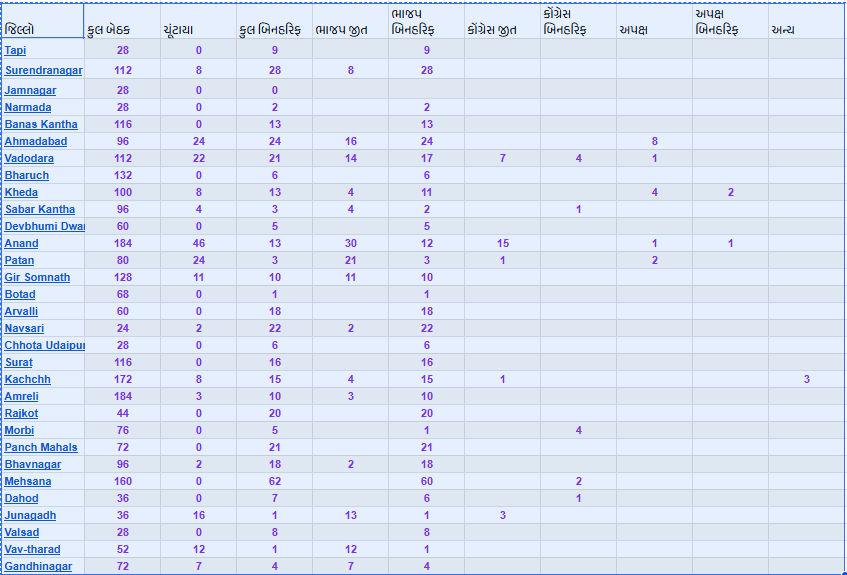Click the Mehsana district link
847x575 pixels.
pyautogui.click(x=28, y=482)
